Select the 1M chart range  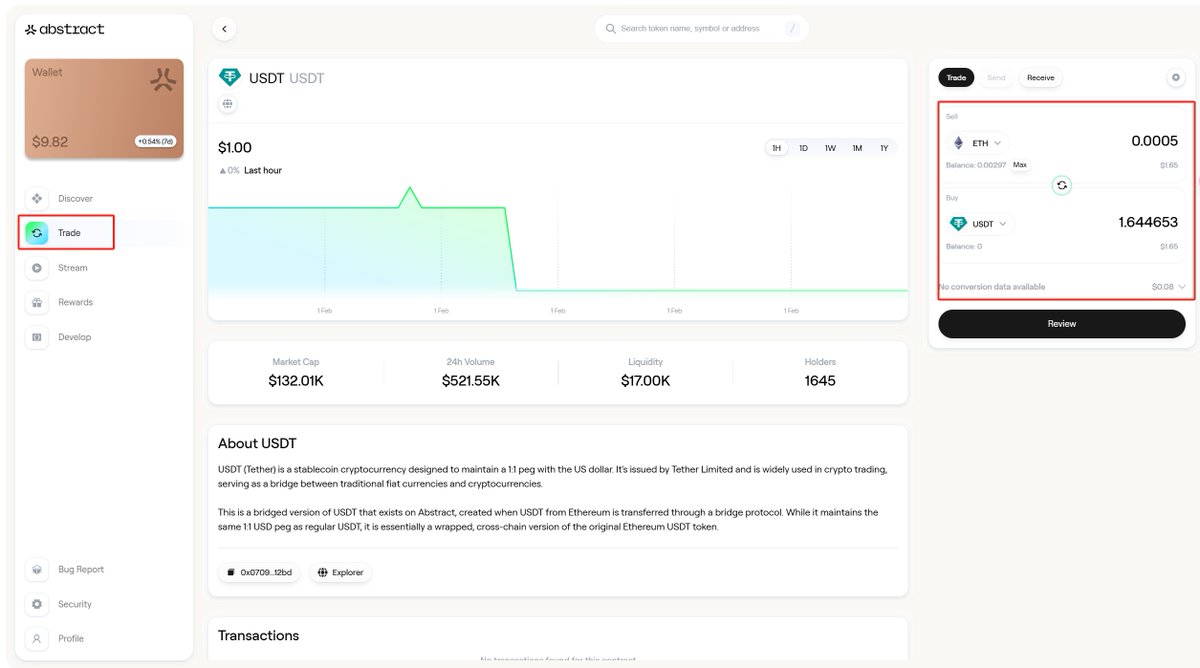(857, 148)
